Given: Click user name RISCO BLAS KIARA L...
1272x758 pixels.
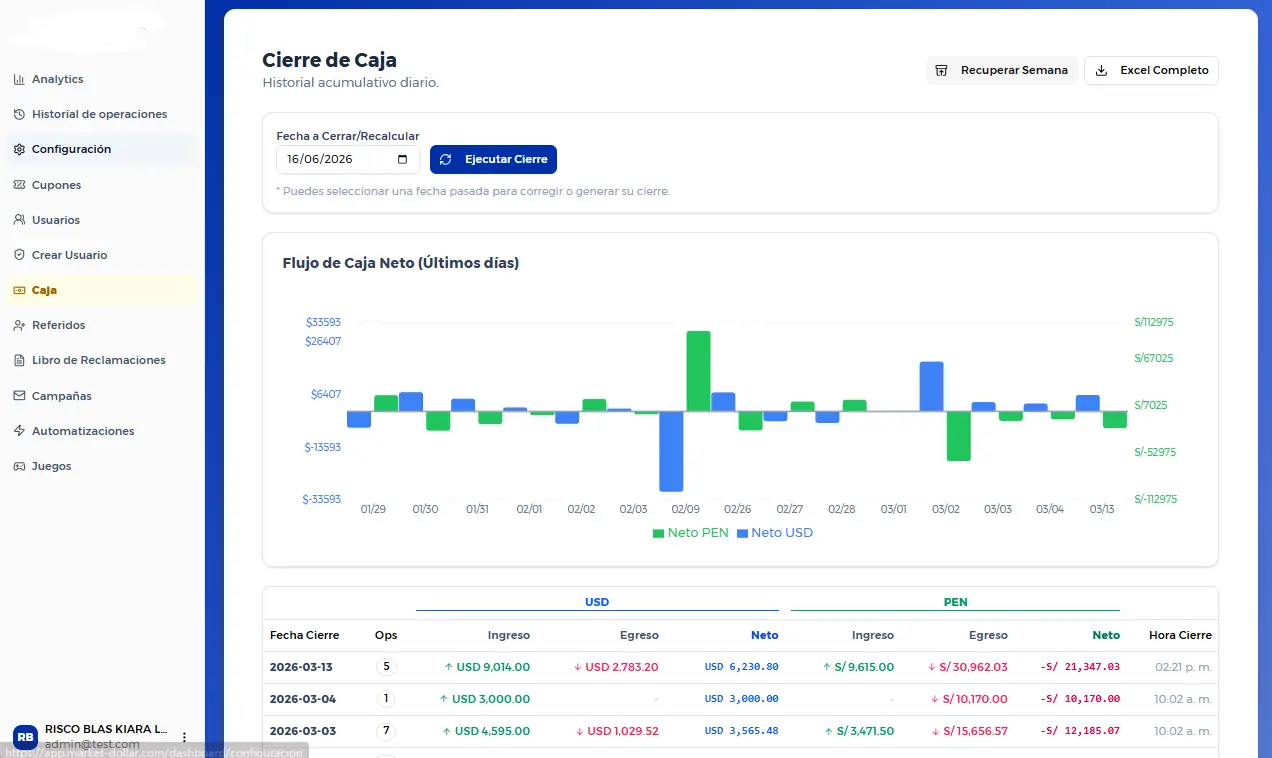Looking at the screenshot, I should pos(106,730).
